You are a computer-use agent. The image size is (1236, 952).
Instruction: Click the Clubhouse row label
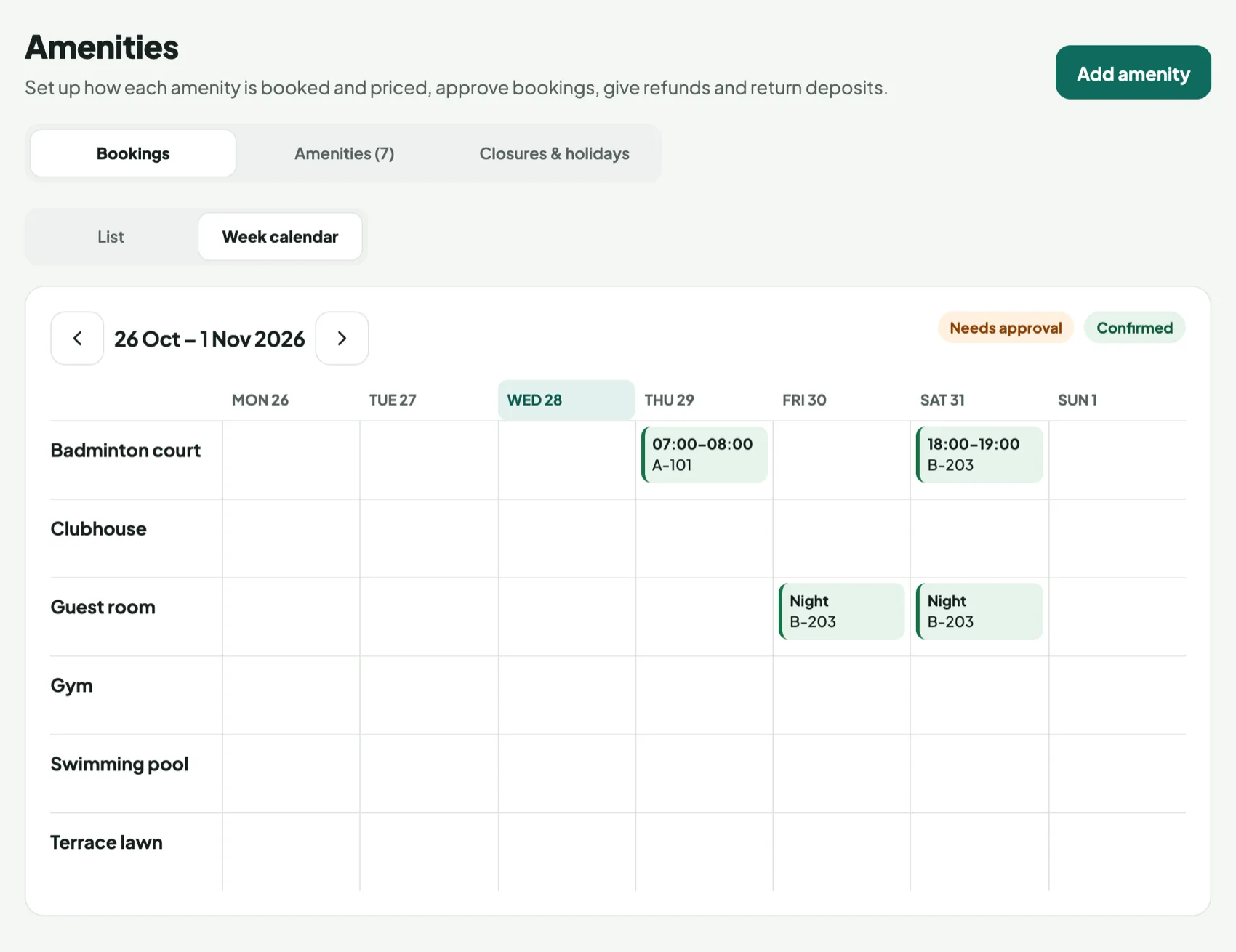pyautogui.click(x=98, y=529)
